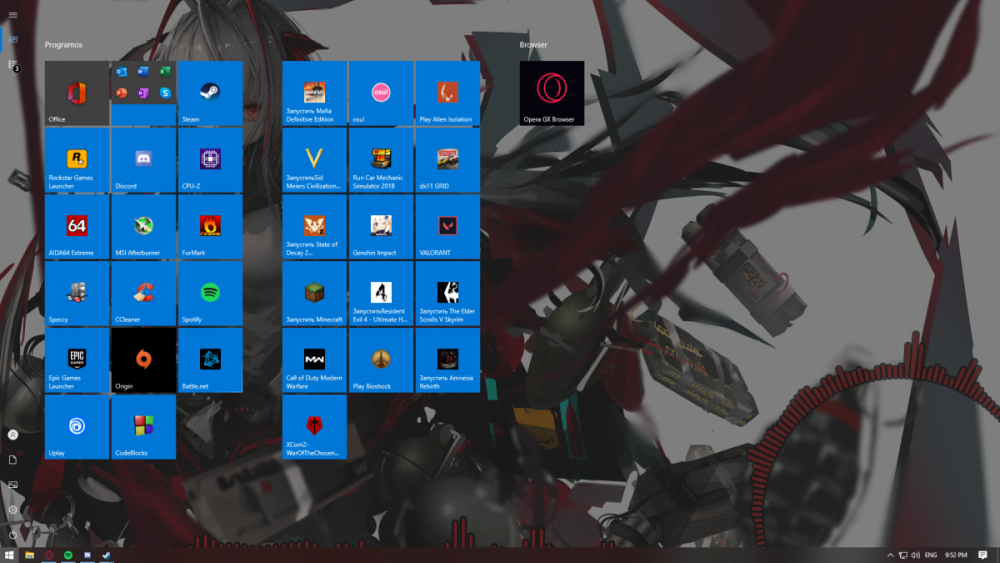1000x563 pixels.
Task: Open the Origin tile
Action: pos(143,361)
